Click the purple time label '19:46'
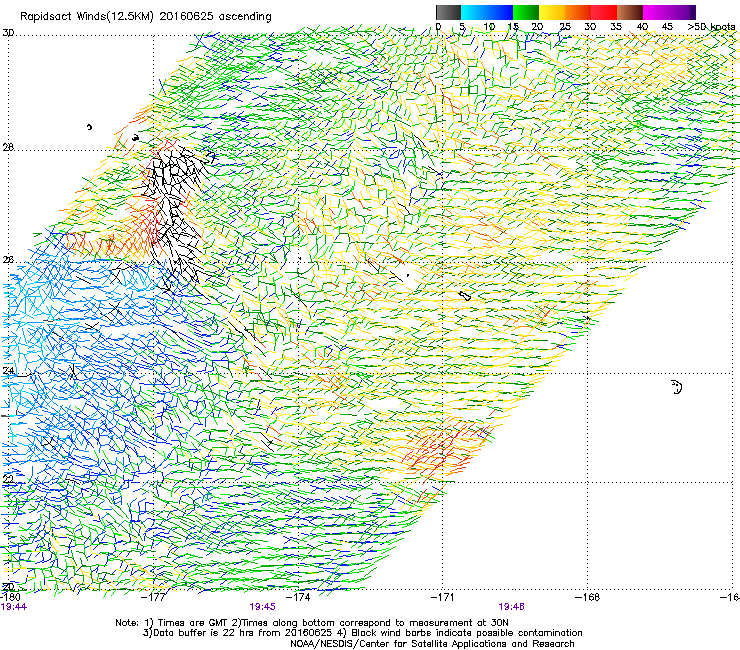 tap(512, 607)
